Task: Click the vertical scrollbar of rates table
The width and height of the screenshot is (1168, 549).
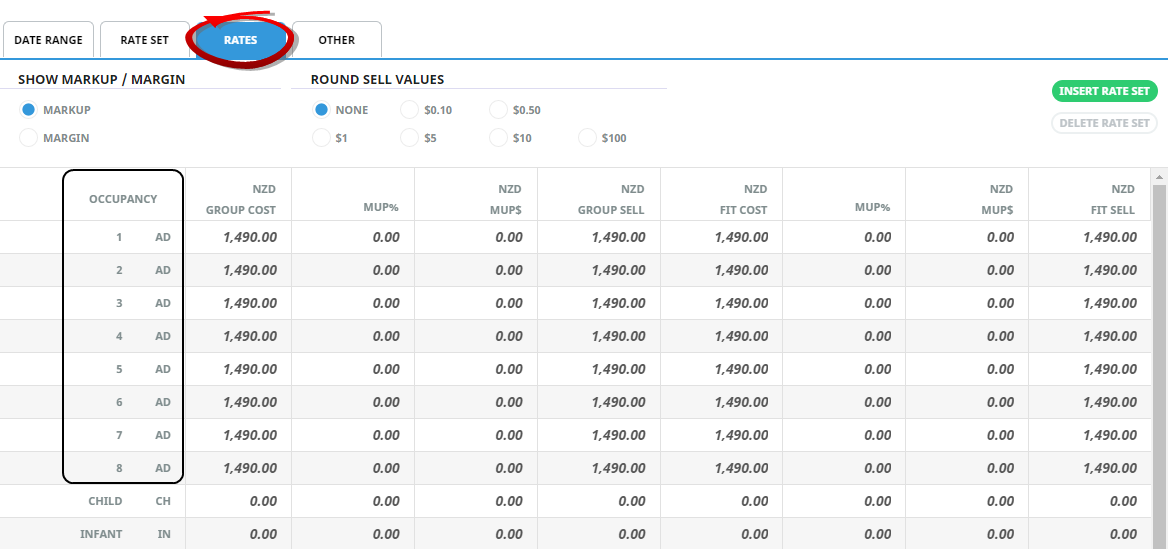Action: click(x=1159, y=350)
